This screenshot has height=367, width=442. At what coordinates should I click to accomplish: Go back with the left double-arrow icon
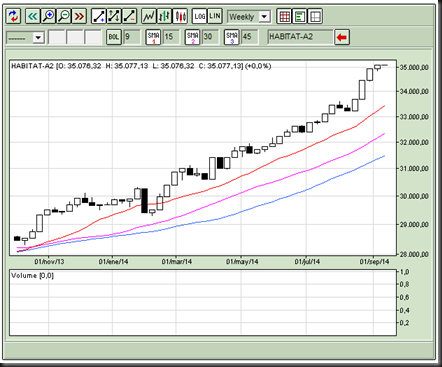(x=33, y=16)
